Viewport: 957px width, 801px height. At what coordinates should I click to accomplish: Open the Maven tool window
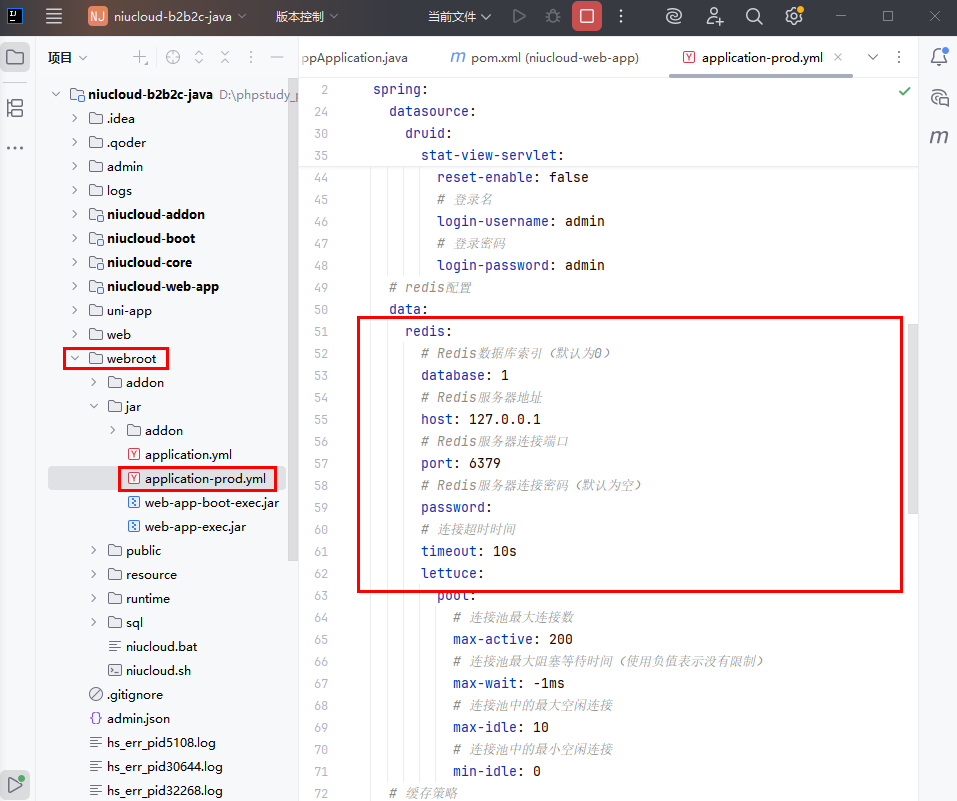[x=939, y=136]
